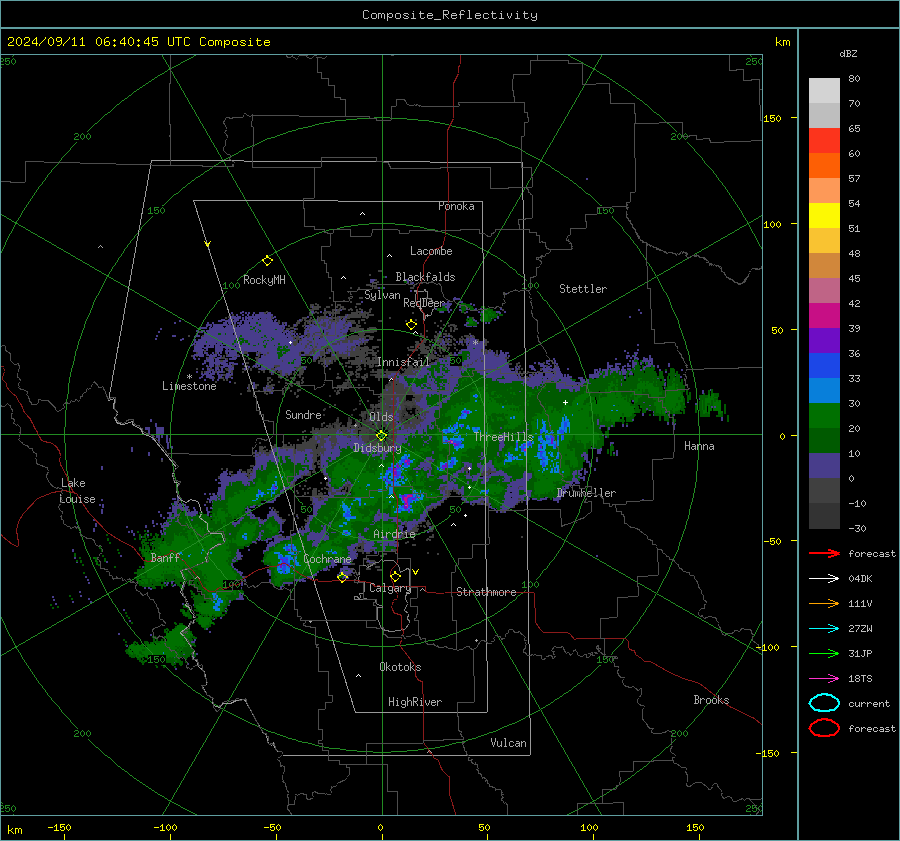900x841 pixels.
Task: Click the Strathmore label on map
Action: (x=486, y=592)
